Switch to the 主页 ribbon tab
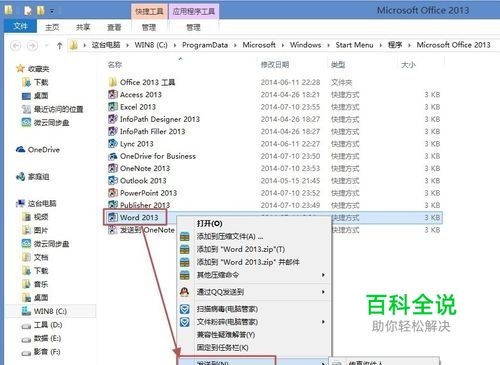The width and height of the screenshot is (500, 365). [52, 27]
